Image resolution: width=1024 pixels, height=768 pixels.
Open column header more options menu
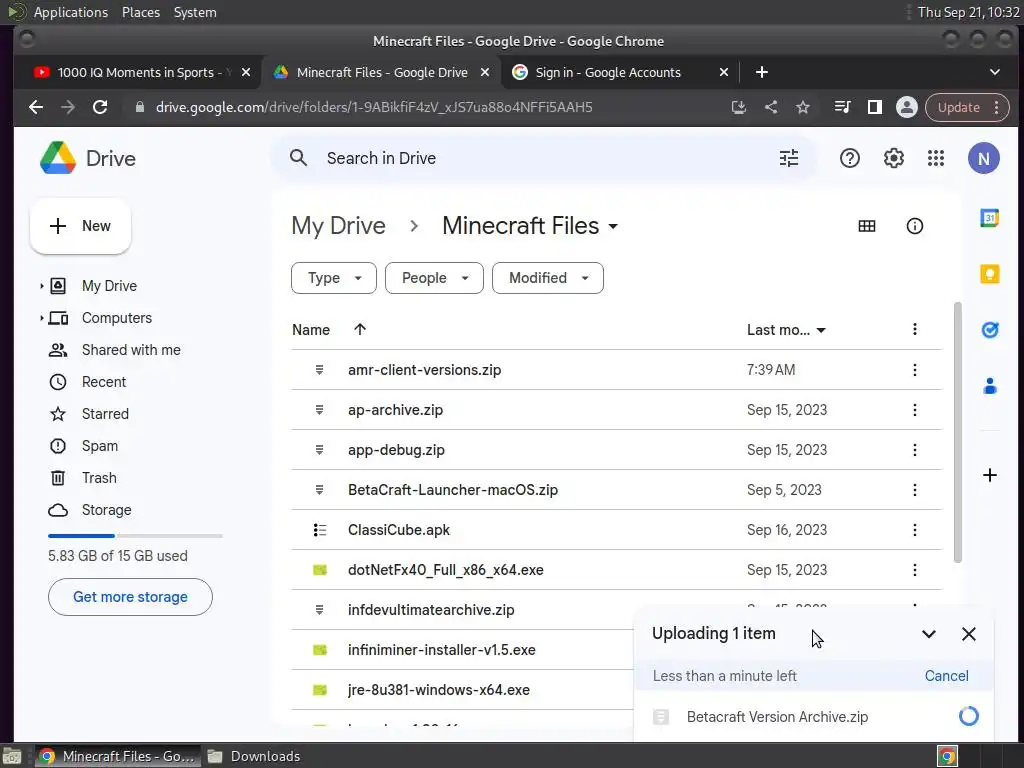tap(914, 329)
